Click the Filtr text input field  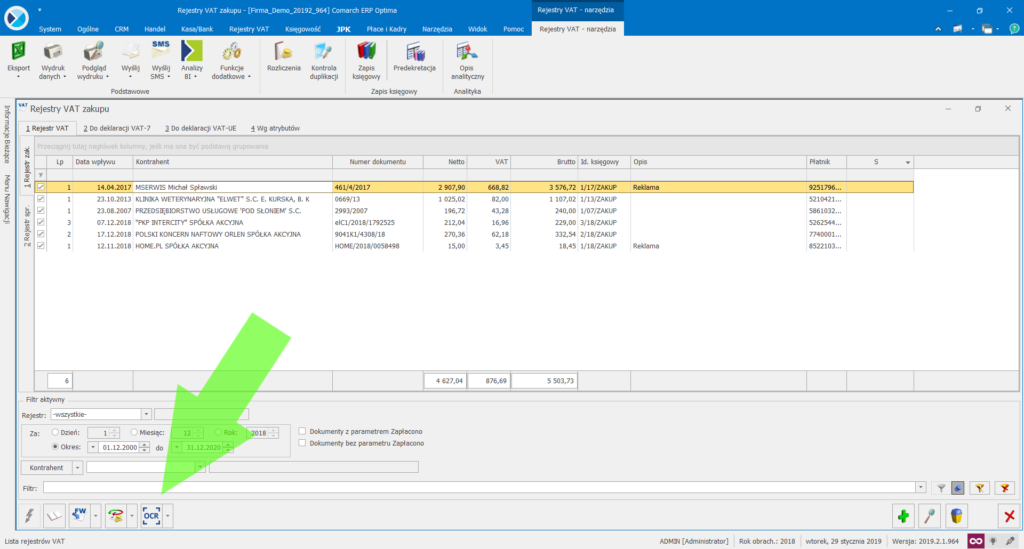tap(478, 487)
